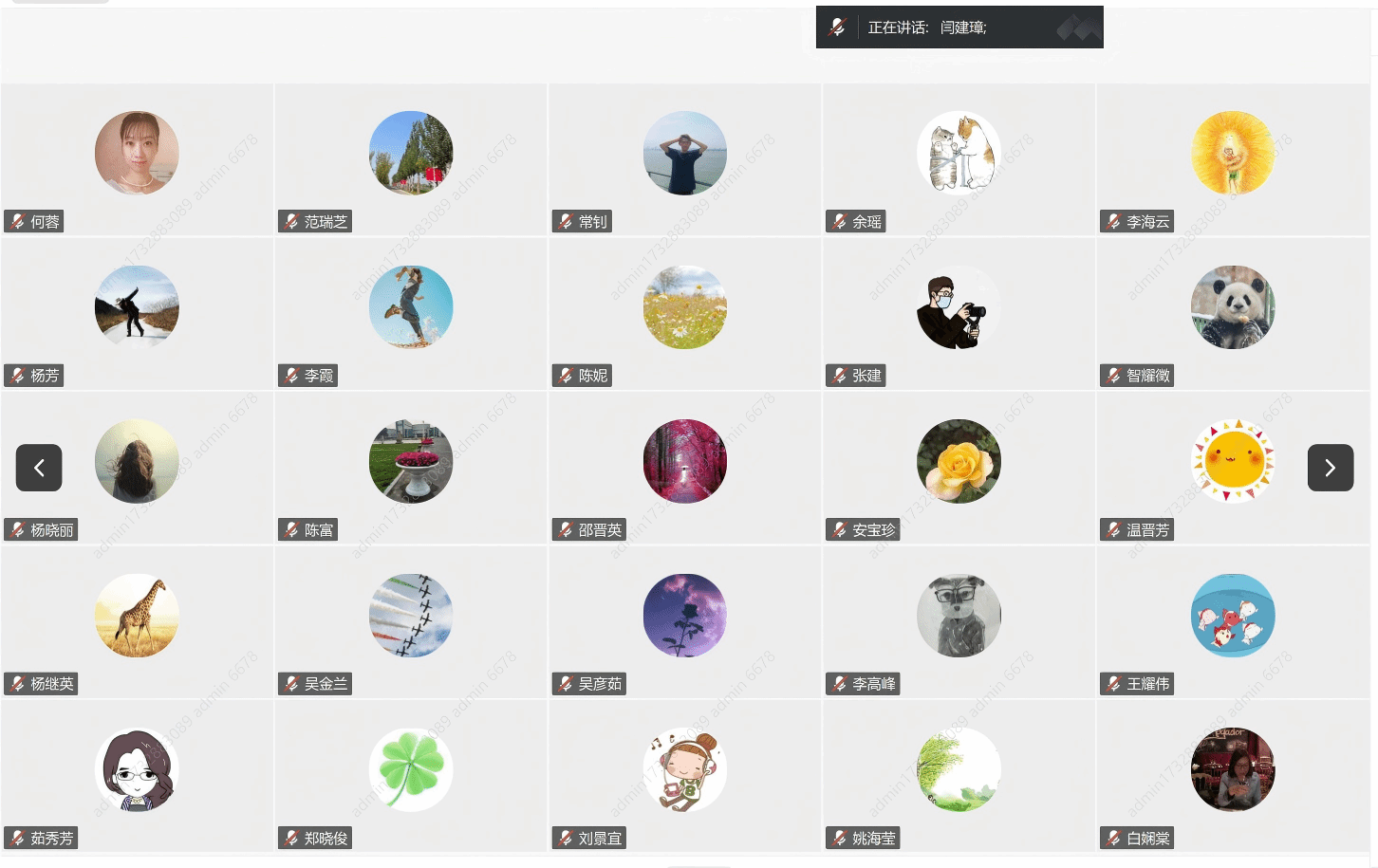Click the muted microphone icon beside 何蓉
1378x868 pixels.
pos(17,222)
